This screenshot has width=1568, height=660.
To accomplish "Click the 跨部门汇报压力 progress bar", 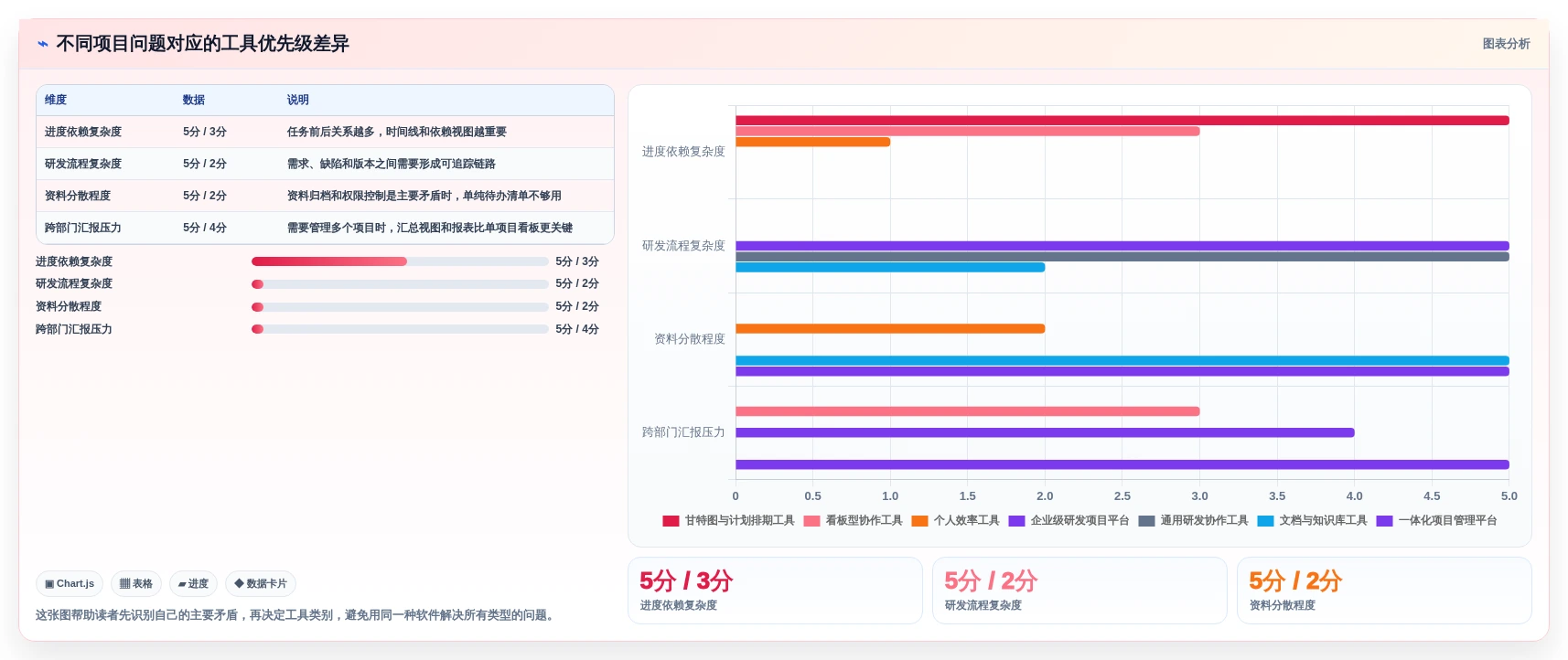I will pyautogui.click(x=400, y=329).
